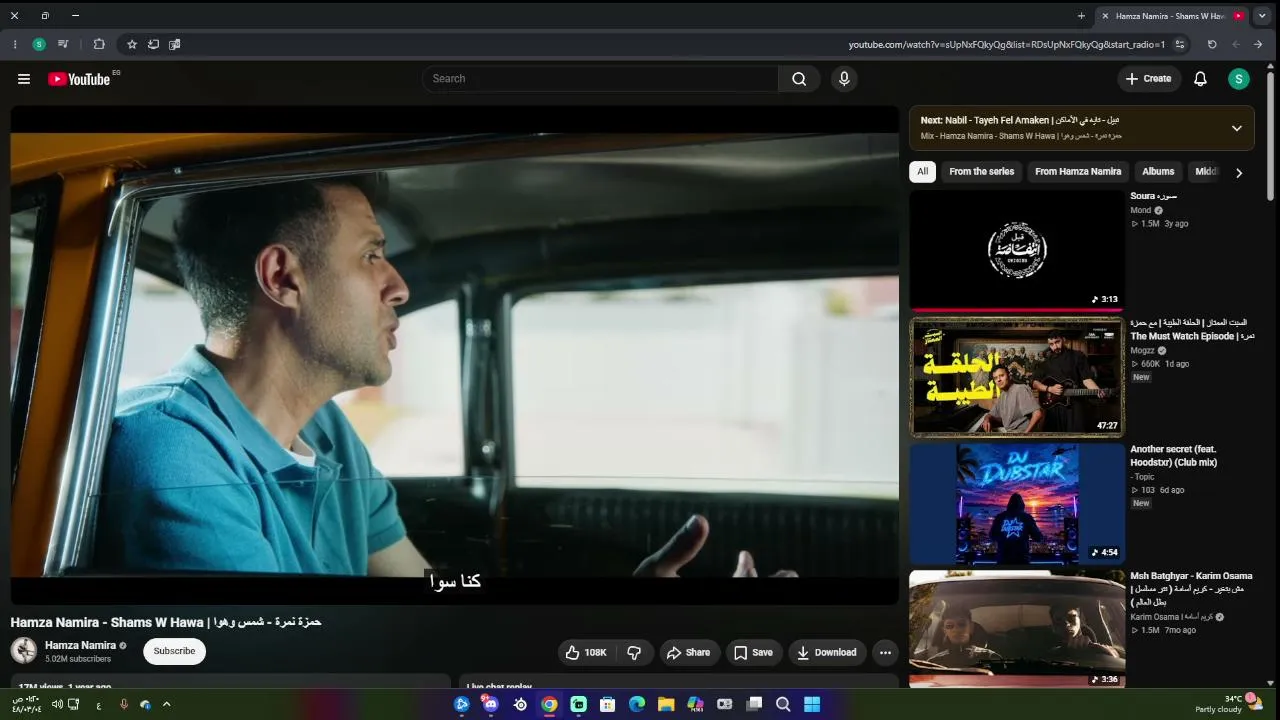This screenshot has height=720, width=1280.
Task: Open taskbar Search magnifier
Action: click(783, 705)
